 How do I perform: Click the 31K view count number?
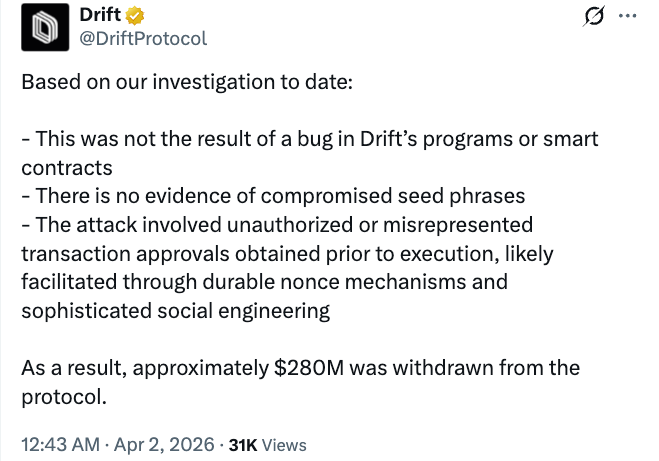[x=243, y=445]
